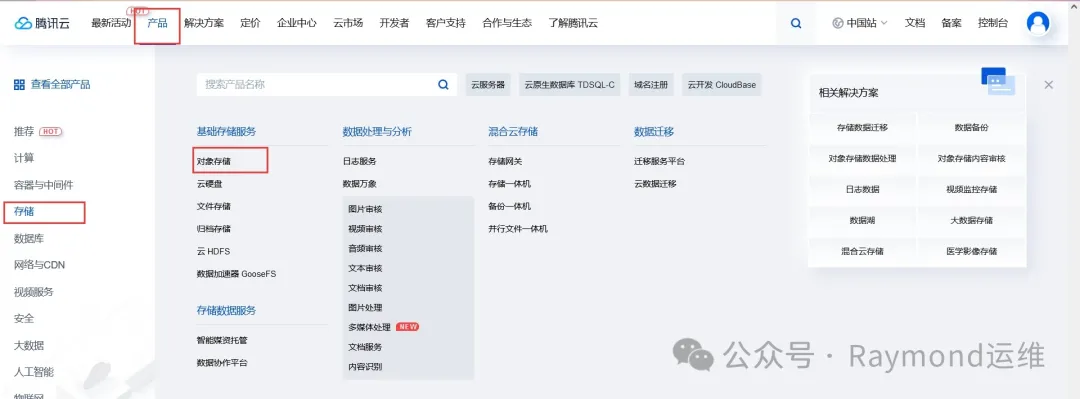The width and height of the screenshot is (1080, 399).
Task: Select the 数据库 category in sidebar
Action: tap(29, 238)
